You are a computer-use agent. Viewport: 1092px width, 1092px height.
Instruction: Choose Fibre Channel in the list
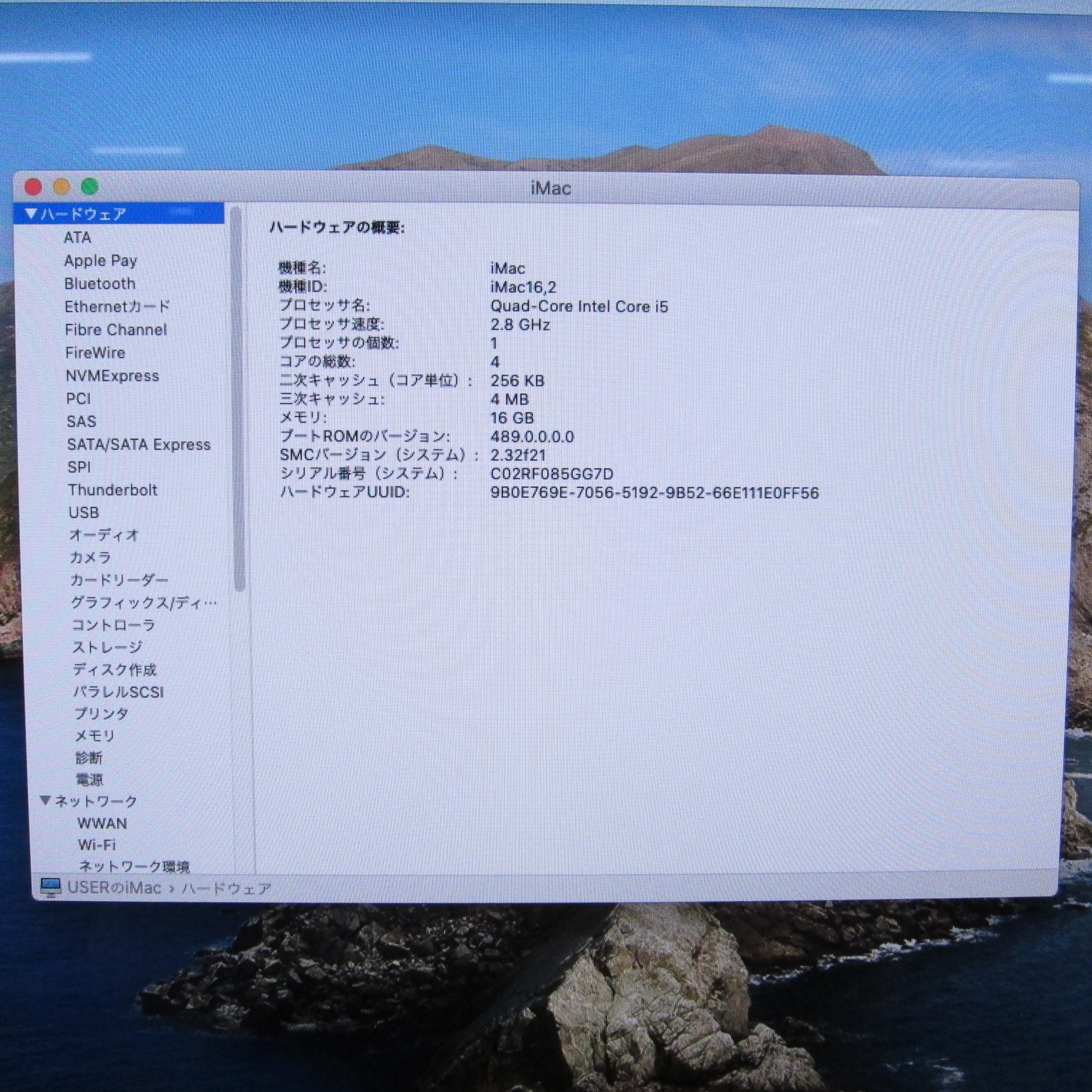(116, 330)
